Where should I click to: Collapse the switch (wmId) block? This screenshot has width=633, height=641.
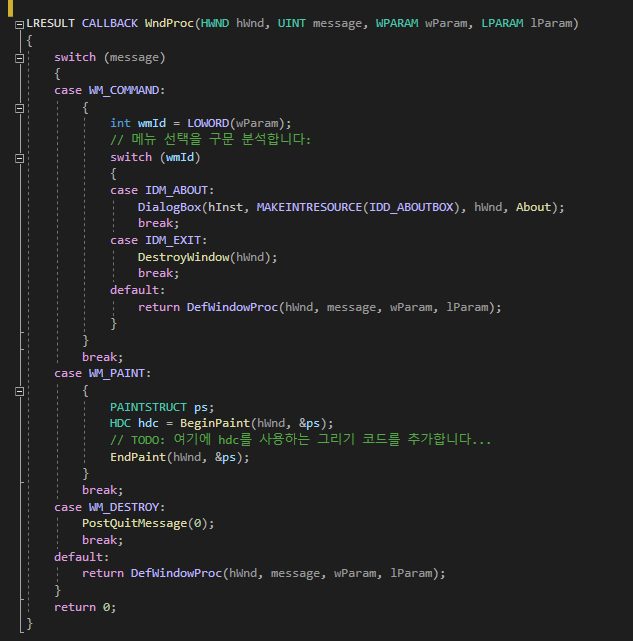click(19, 158)
